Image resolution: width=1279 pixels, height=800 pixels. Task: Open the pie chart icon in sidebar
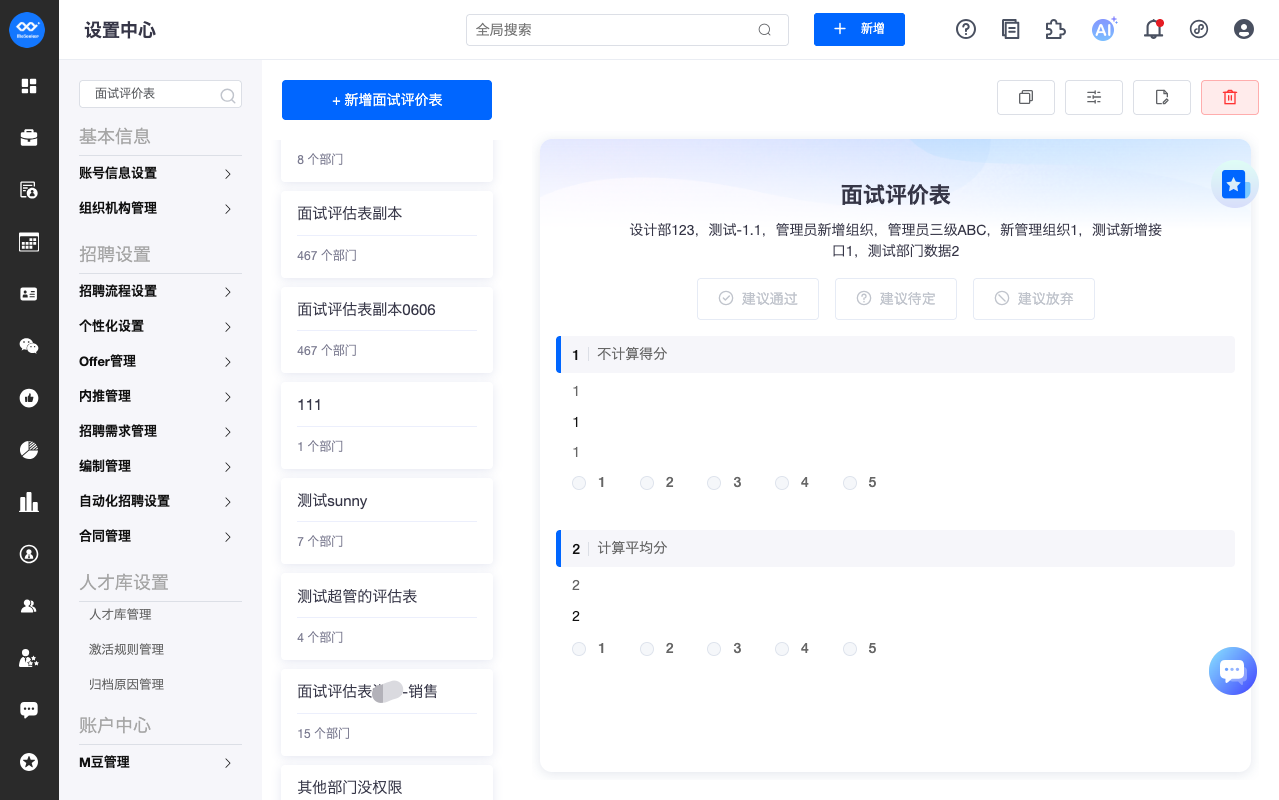(29, 450)
